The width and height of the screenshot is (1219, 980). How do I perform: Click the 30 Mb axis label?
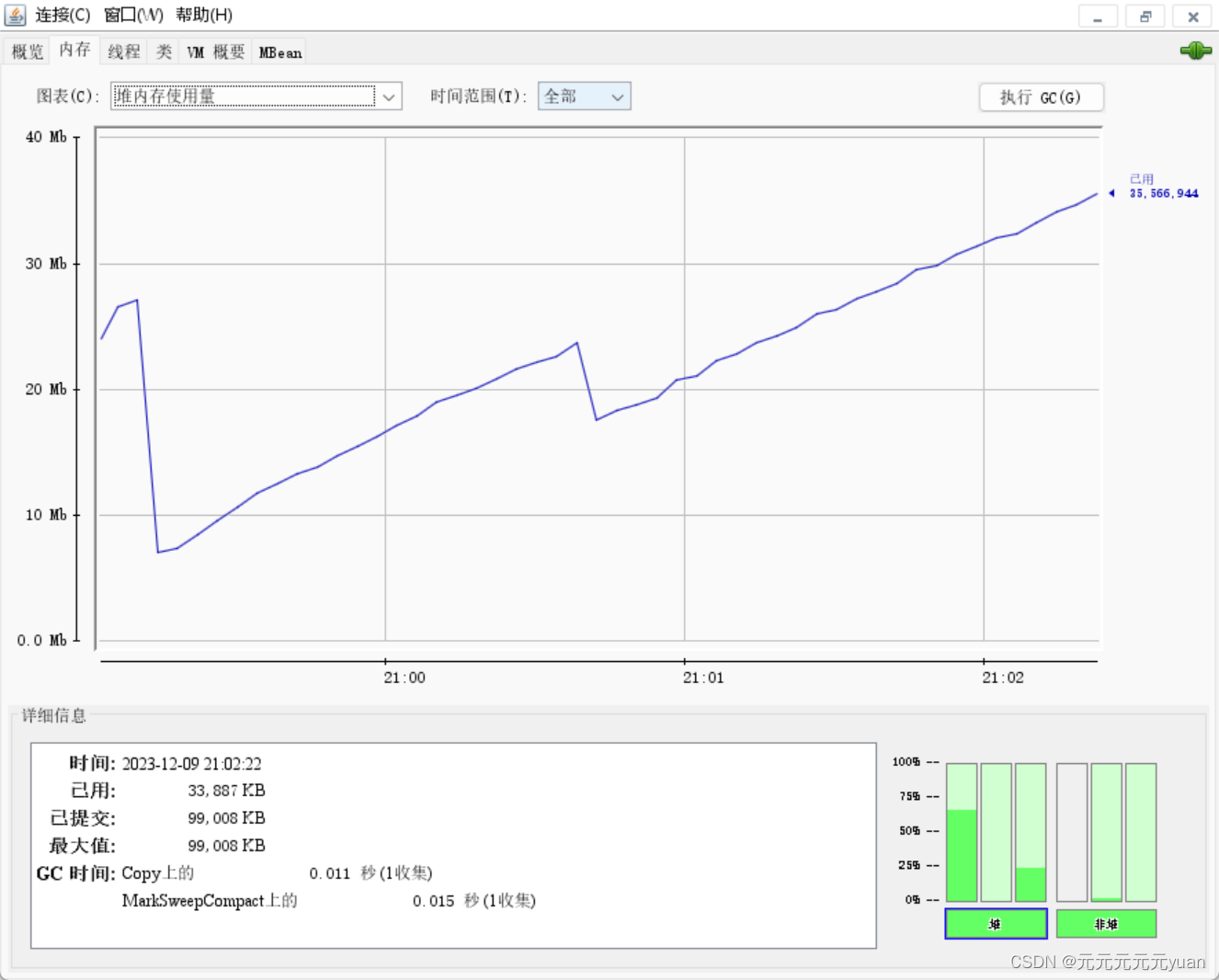[x=46, y=264]
